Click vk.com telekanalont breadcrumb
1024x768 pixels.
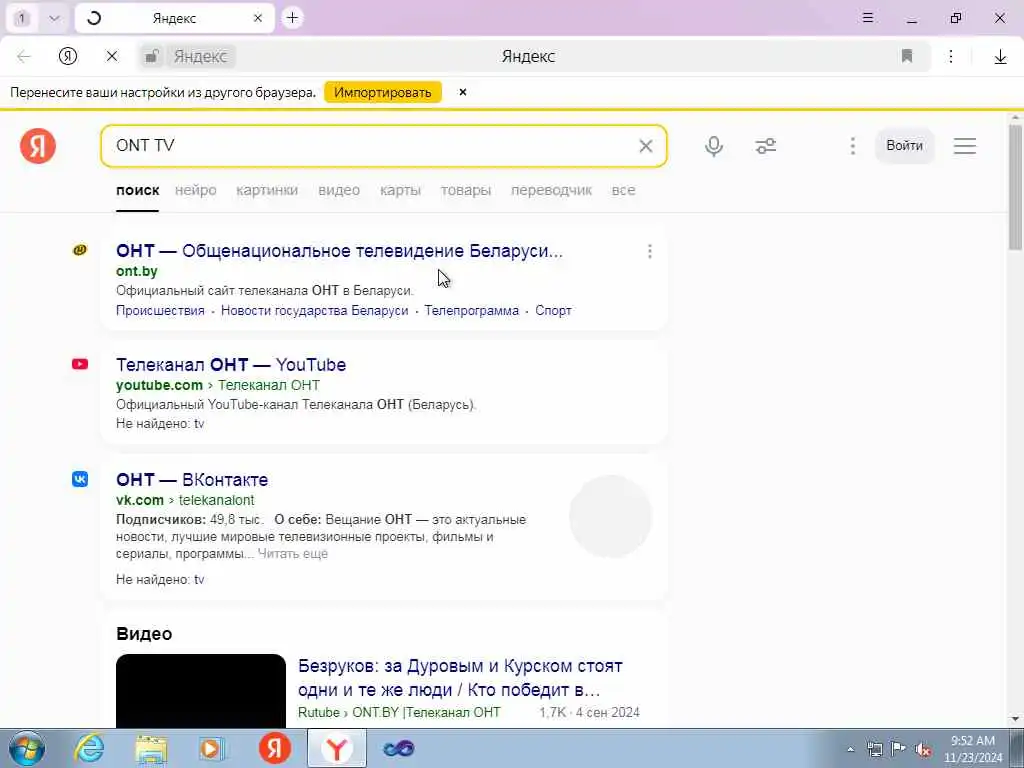185,500
